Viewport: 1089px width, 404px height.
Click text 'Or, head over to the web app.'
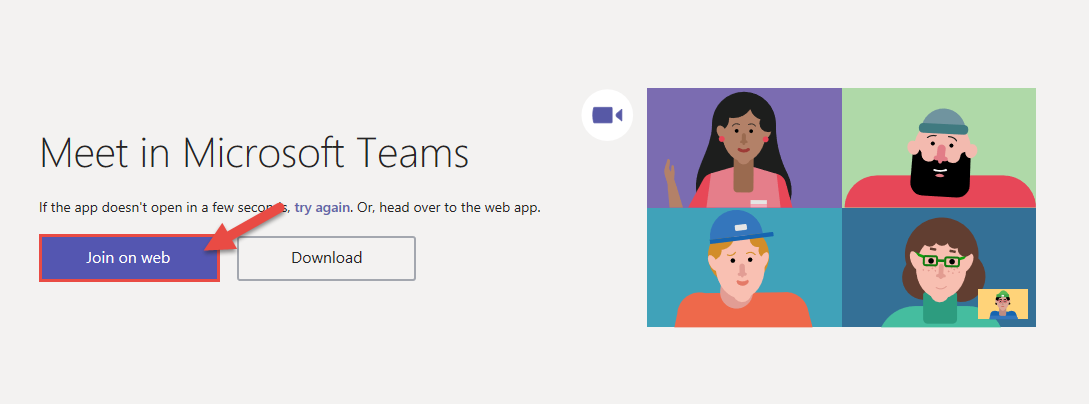coord(449,207)
